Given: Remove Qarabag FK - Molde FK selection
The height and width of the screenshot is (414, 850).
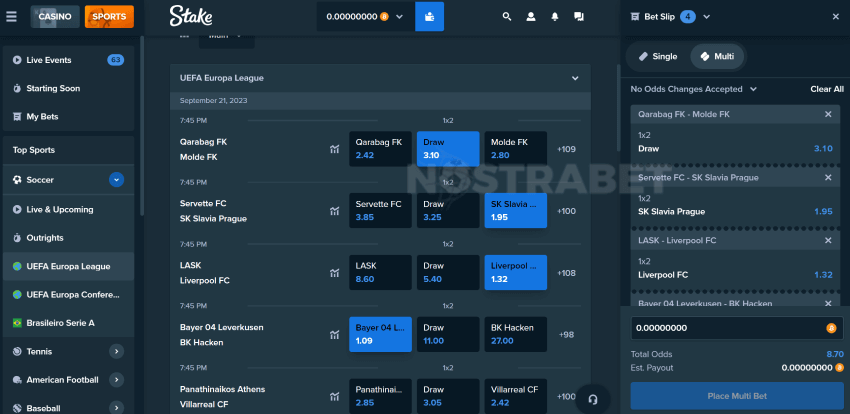Looking at the screenshot, I should (828, 114).
